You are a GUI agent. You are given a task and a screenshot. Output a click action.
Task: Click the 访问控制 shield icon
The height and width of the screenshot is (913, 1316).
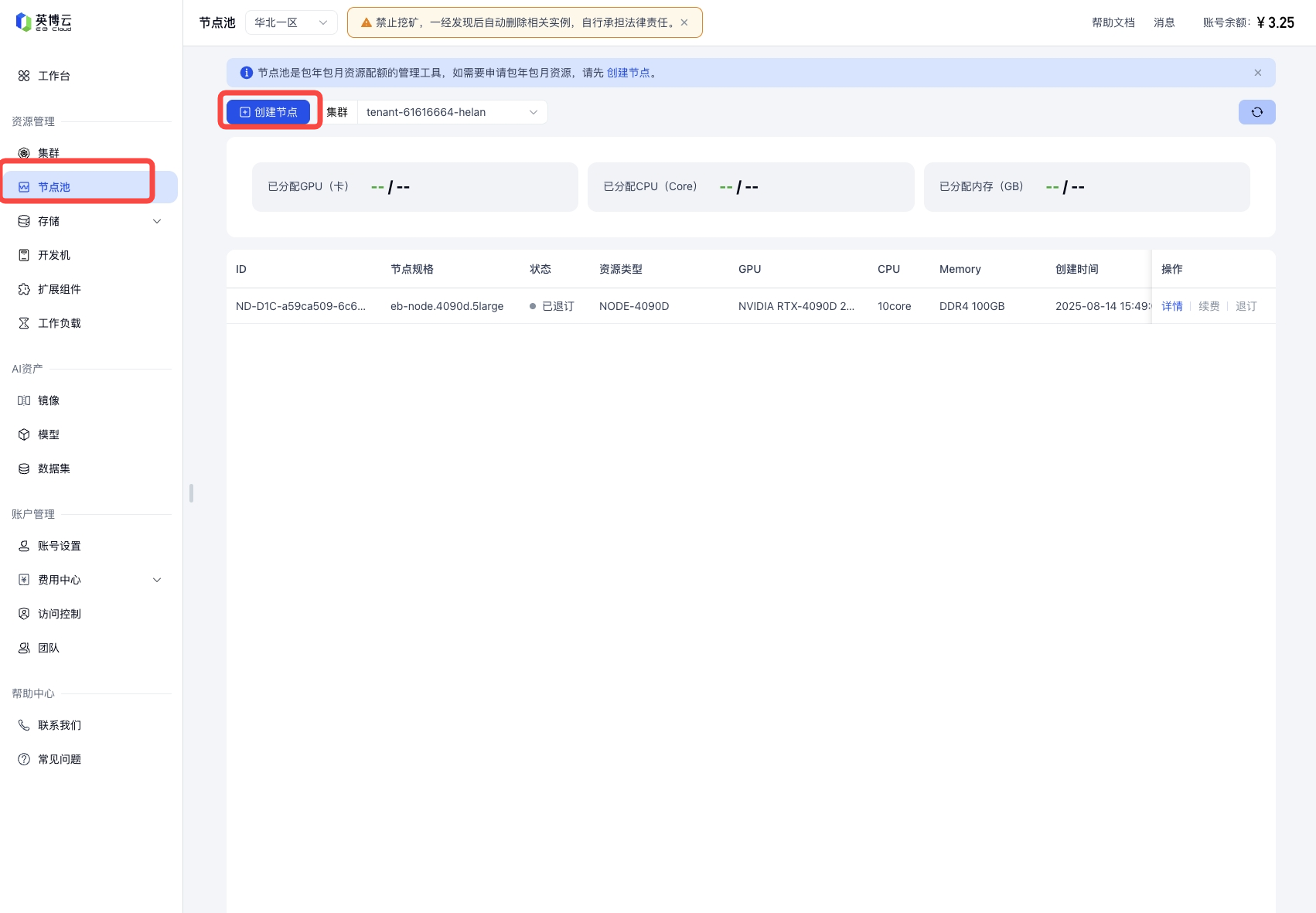pos(24,614)
